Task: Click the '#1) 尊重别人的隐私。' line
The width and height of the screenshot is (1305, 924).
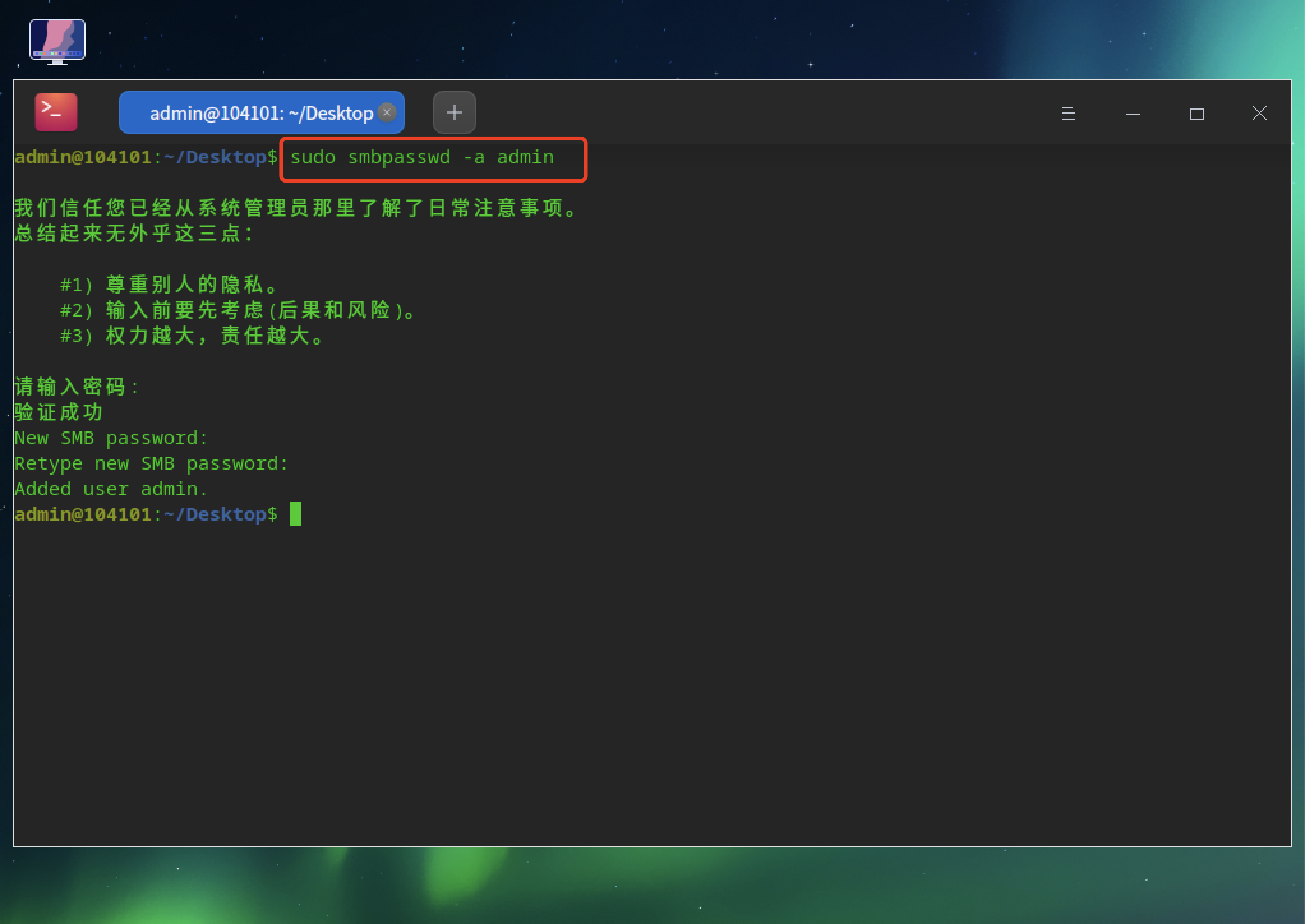Action: (x=169, y=284)
